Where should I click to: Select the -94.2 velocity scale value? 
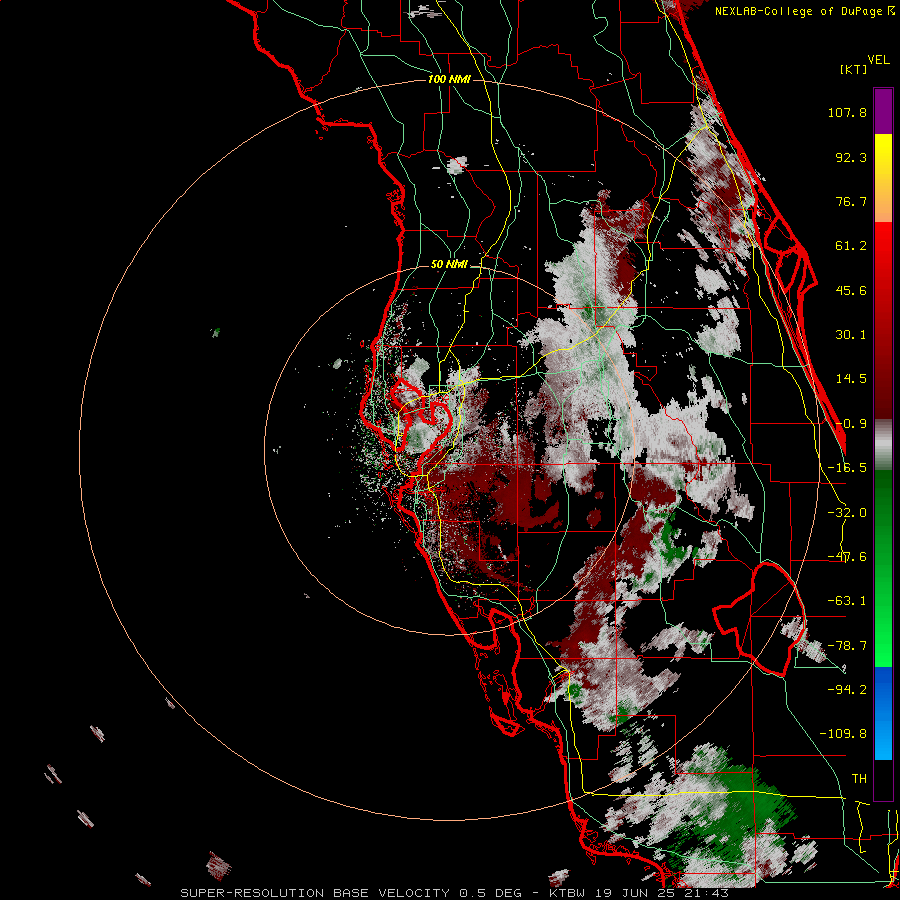[847, 689]
